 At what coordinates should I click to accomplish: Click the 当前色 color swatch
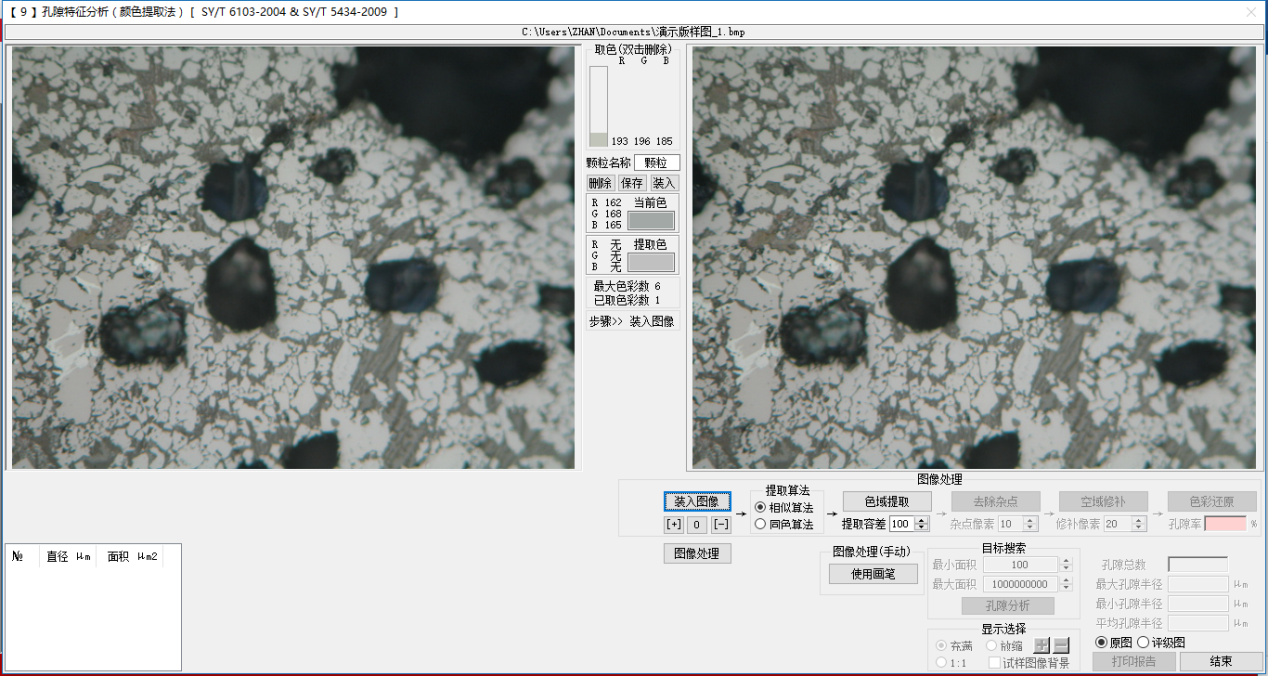[651, 221]
